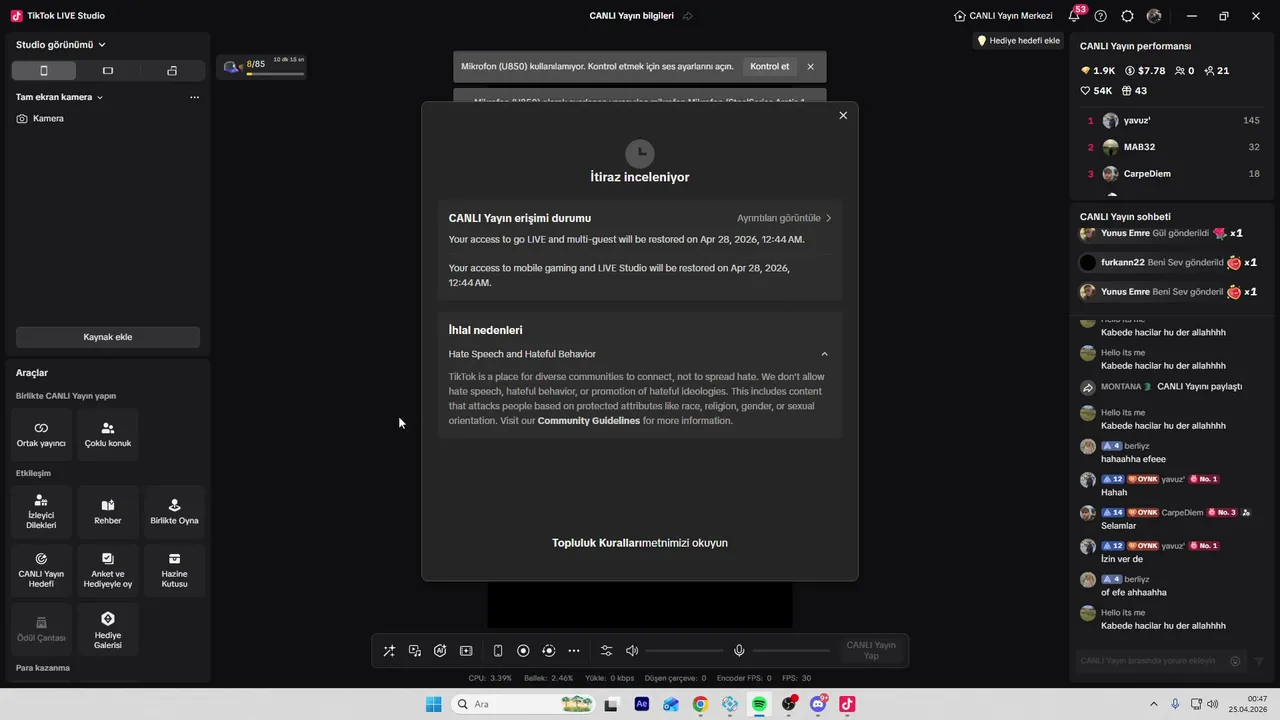1280x720 pixels.
Task: Click Hediye hedefi ekle
Action: point(1018,41)
